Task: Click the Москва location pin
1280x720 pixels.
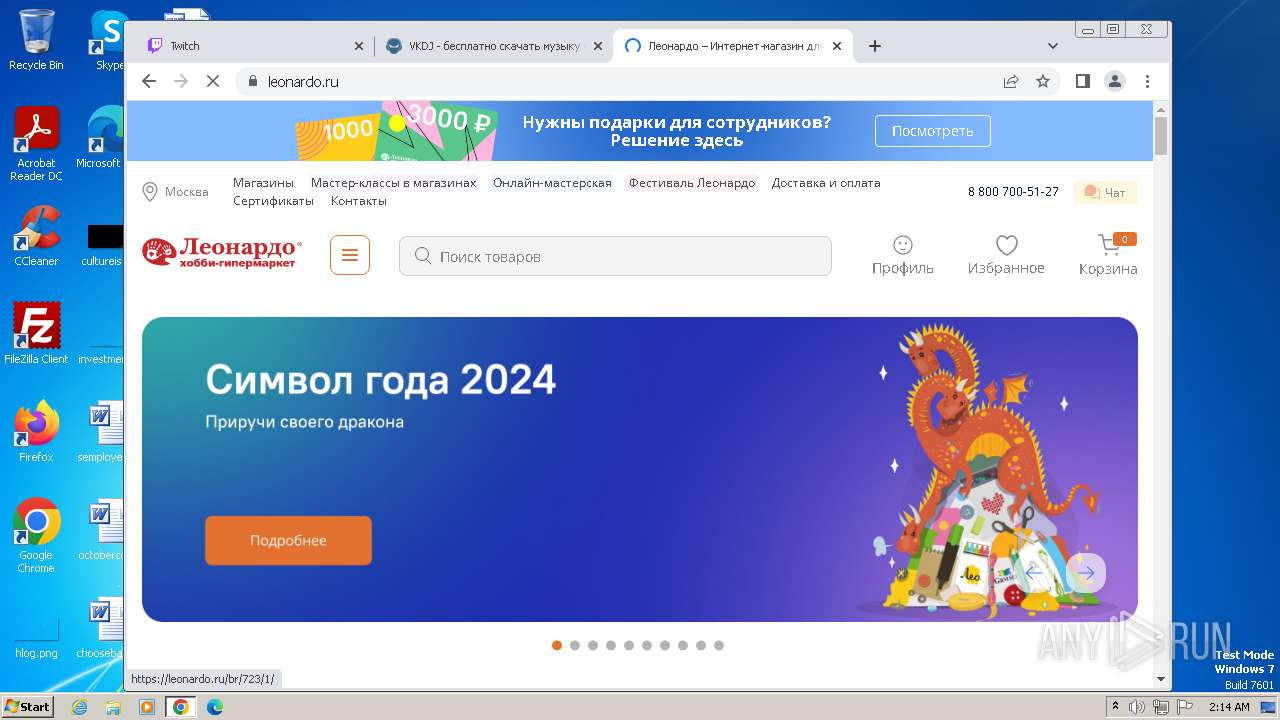Action: (x=150, y=192)
